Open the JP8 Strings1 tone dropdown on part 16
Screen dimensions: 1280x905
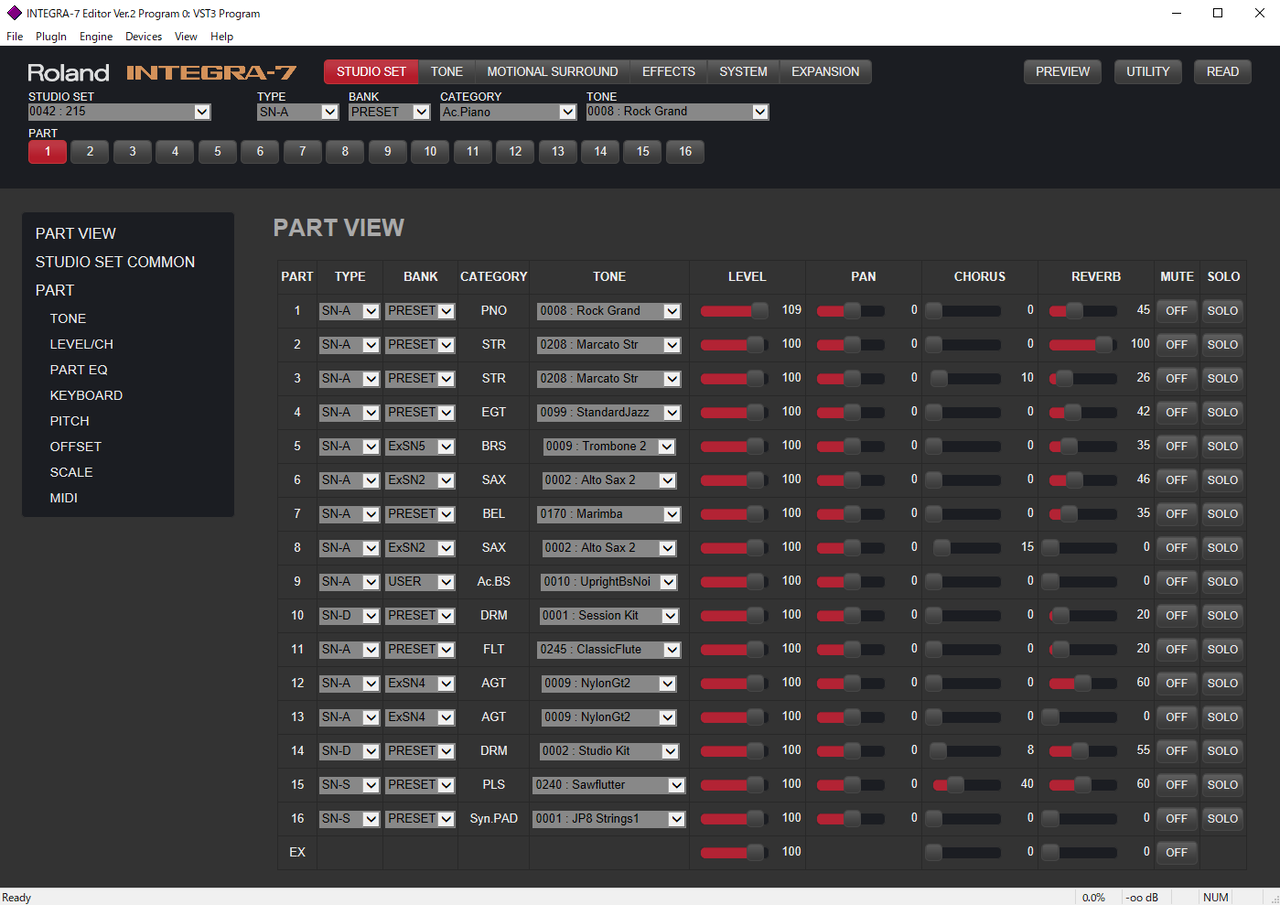pyautogui.click(x=609, y=818)
